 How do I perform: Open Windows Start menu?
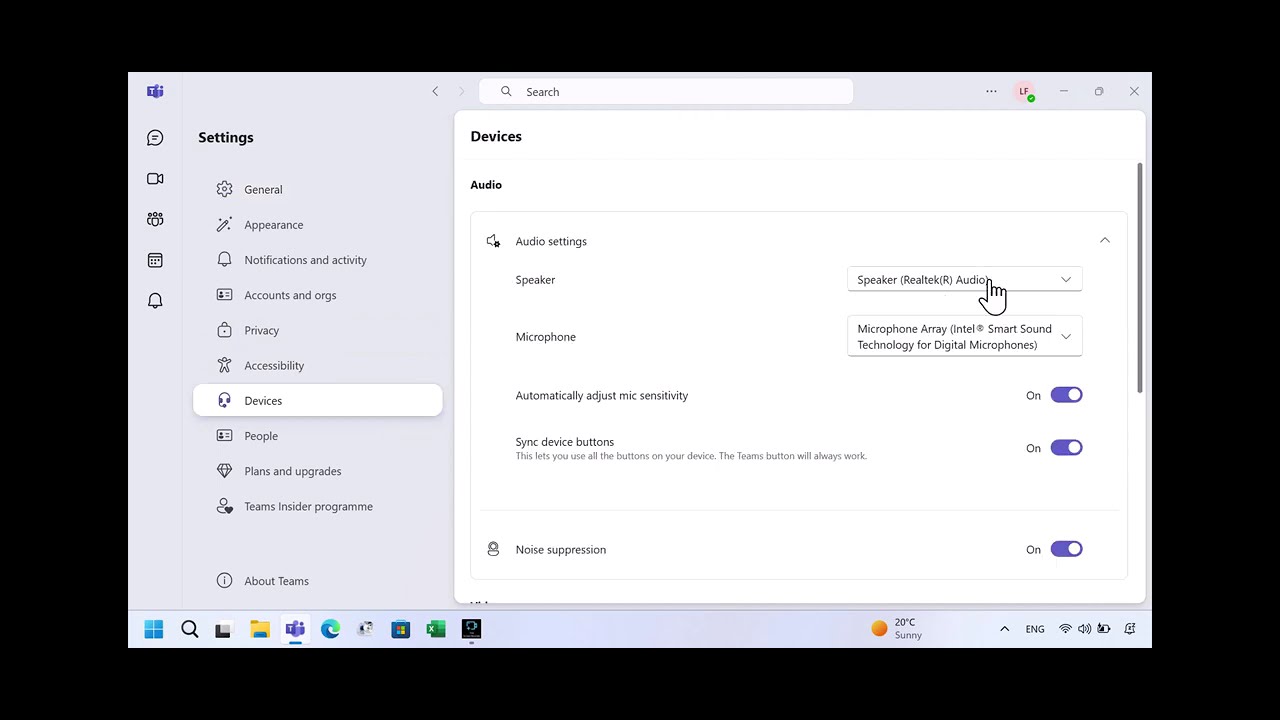click(x=154, y=629)
